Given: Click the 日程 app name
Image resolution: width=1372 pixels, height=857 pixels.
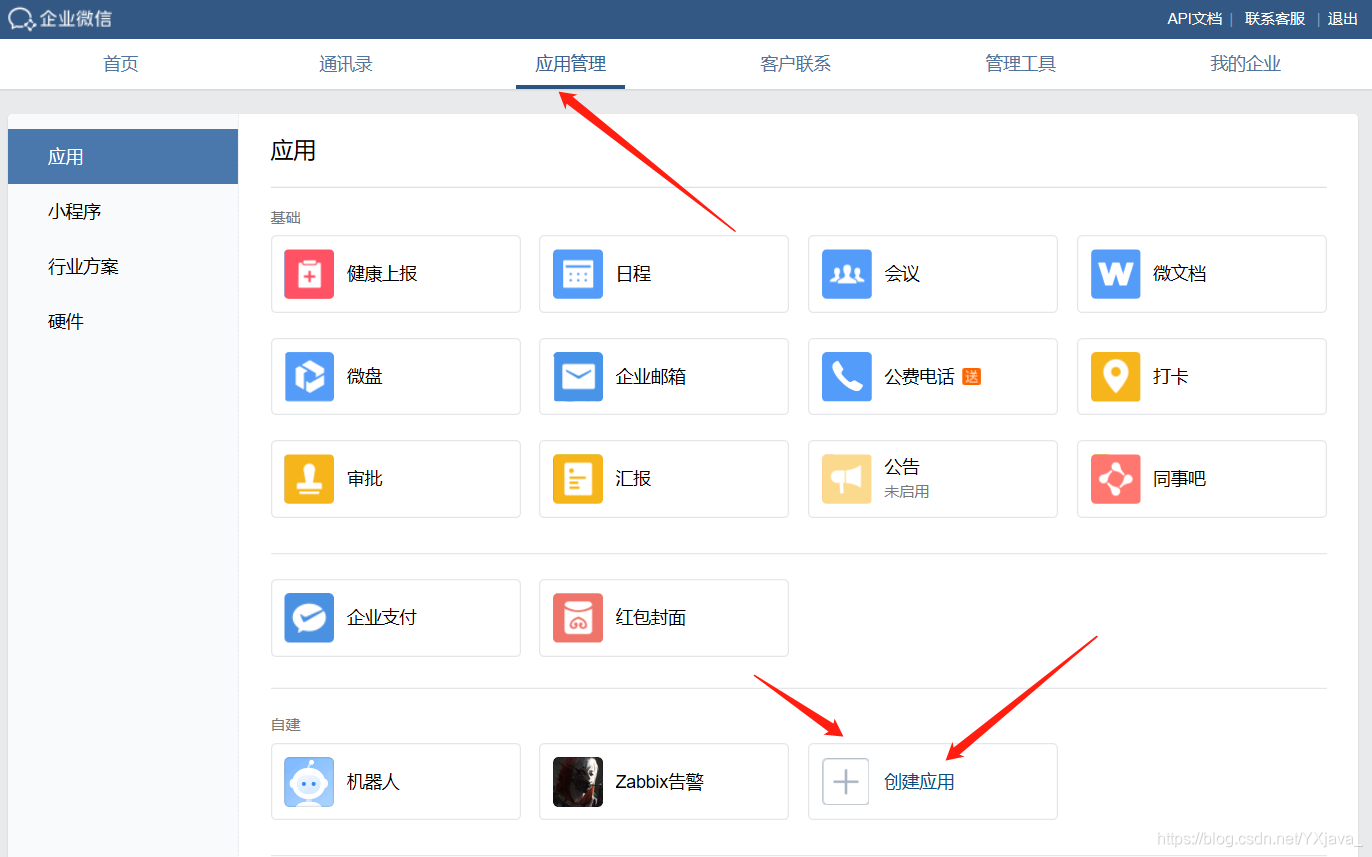Looking at the screenshot, I should pyautogui.click(x=633, y=274).
